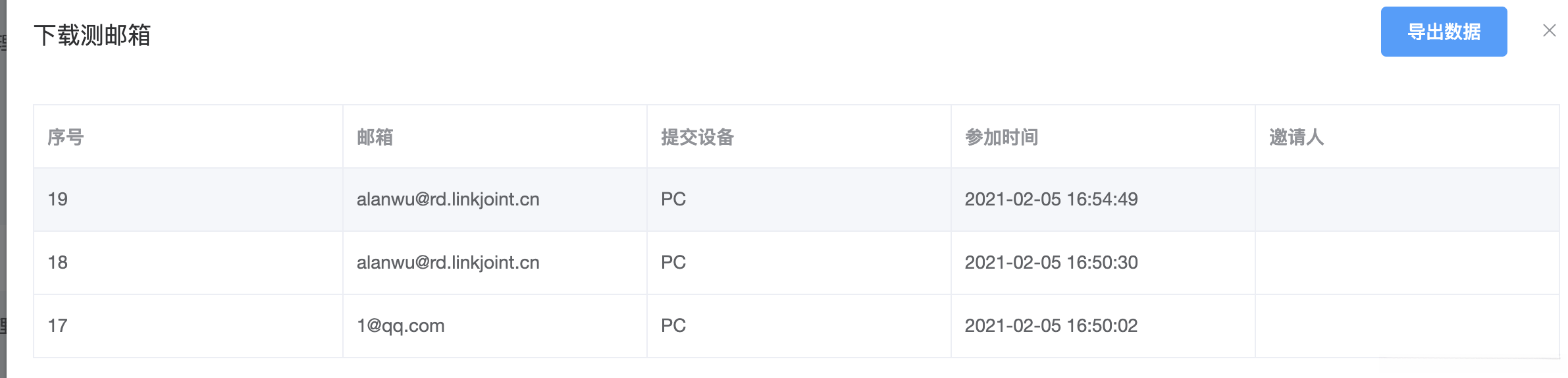
Task: Click the PC device cell in row 19
Action: point(673,199)
